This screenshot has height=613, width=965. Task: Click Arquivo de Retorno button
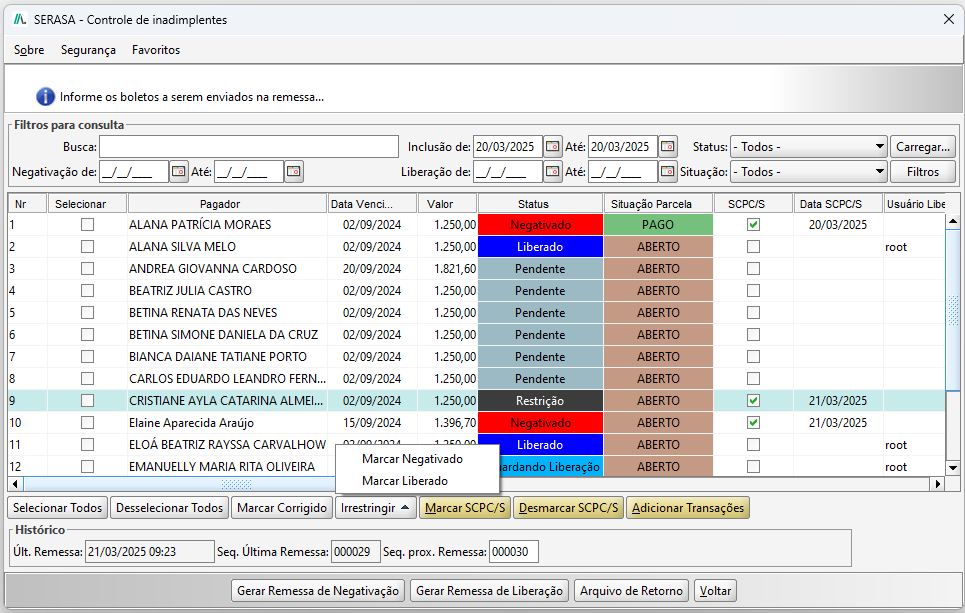631,591
